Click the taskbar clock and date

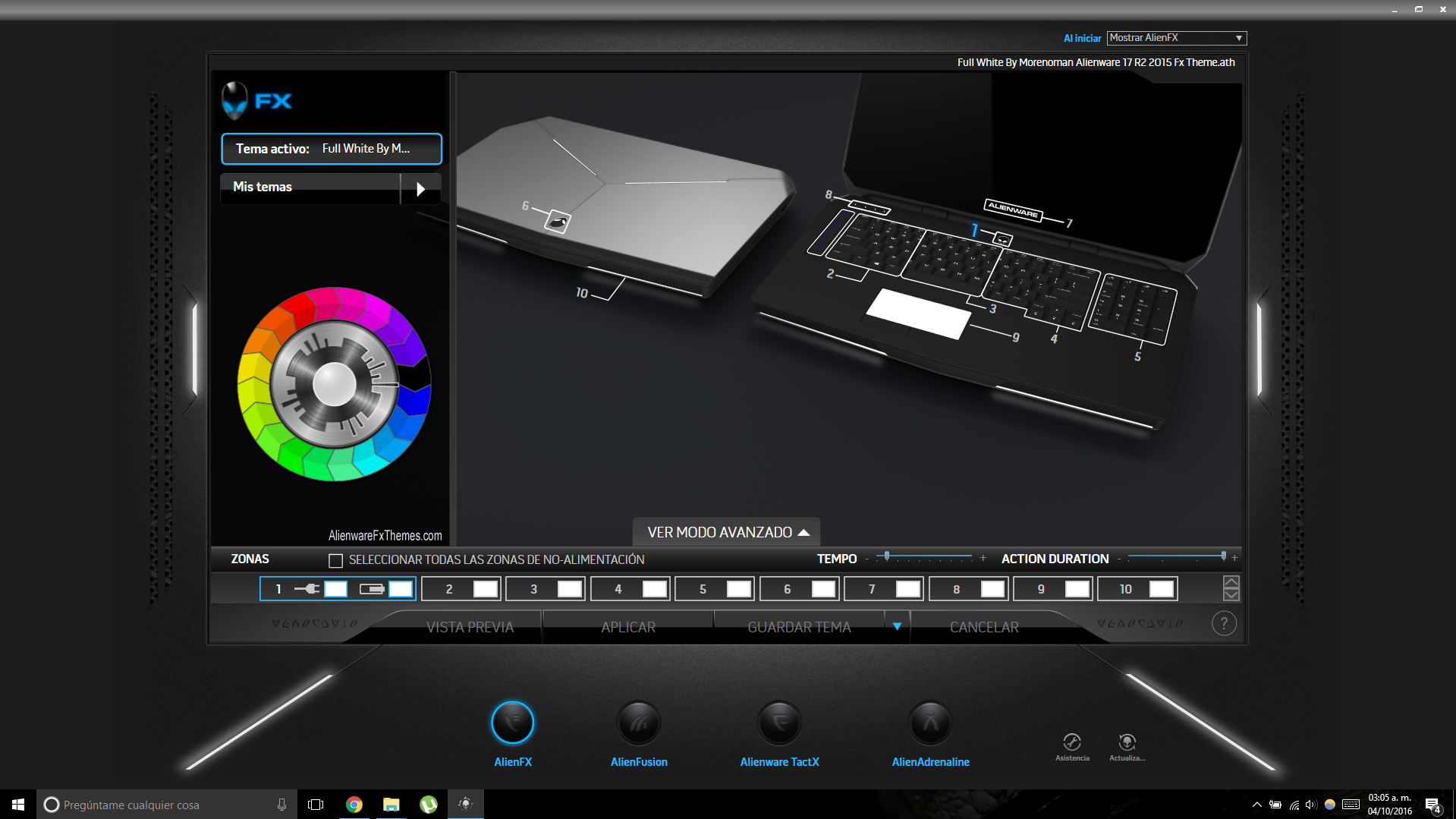coord(1390,805)
